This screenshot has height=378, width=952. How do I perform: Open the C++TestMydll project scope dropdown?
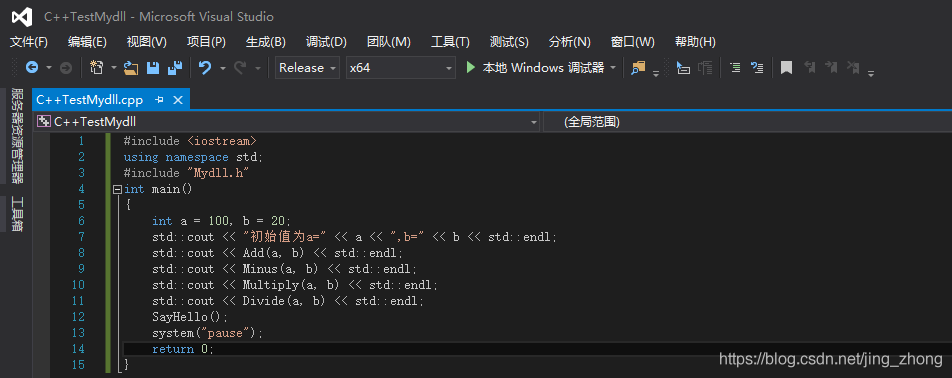point(288,122)
